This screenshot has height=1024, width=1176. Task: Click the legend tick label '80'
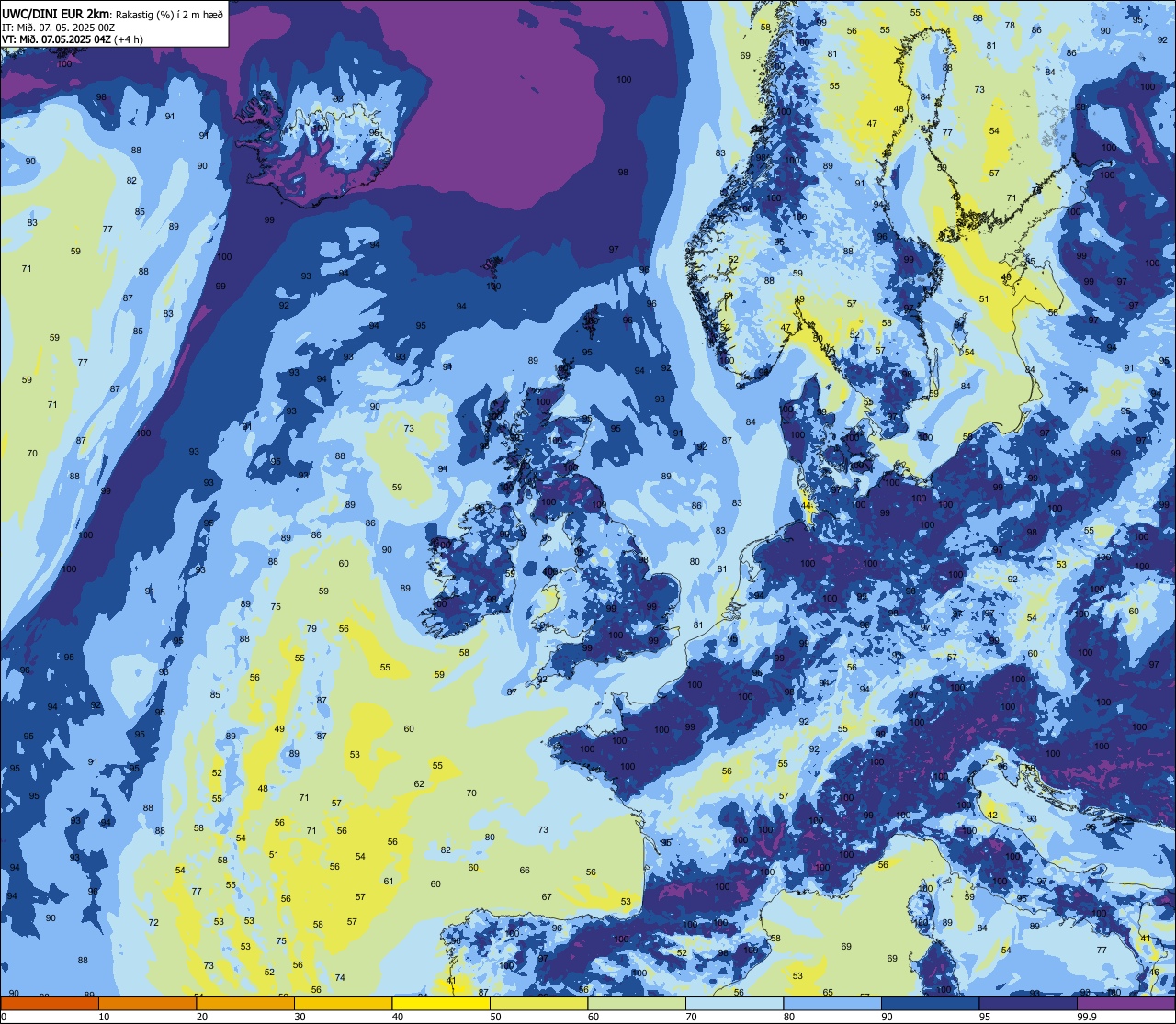789,1017
